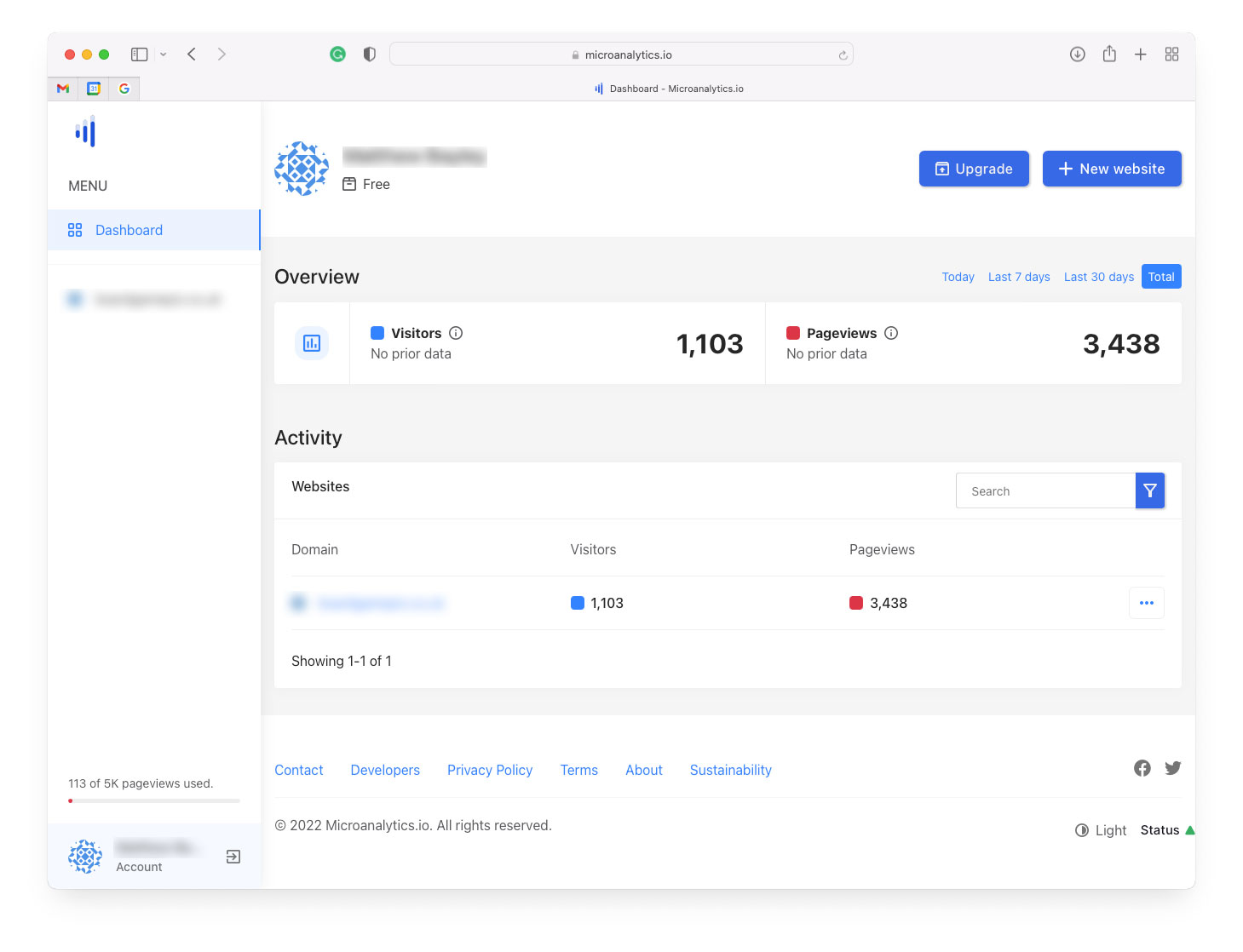The height and width of the screenshot is (952, 1243).
Task: Click the profile avatar in header
Action: (302, 169)
